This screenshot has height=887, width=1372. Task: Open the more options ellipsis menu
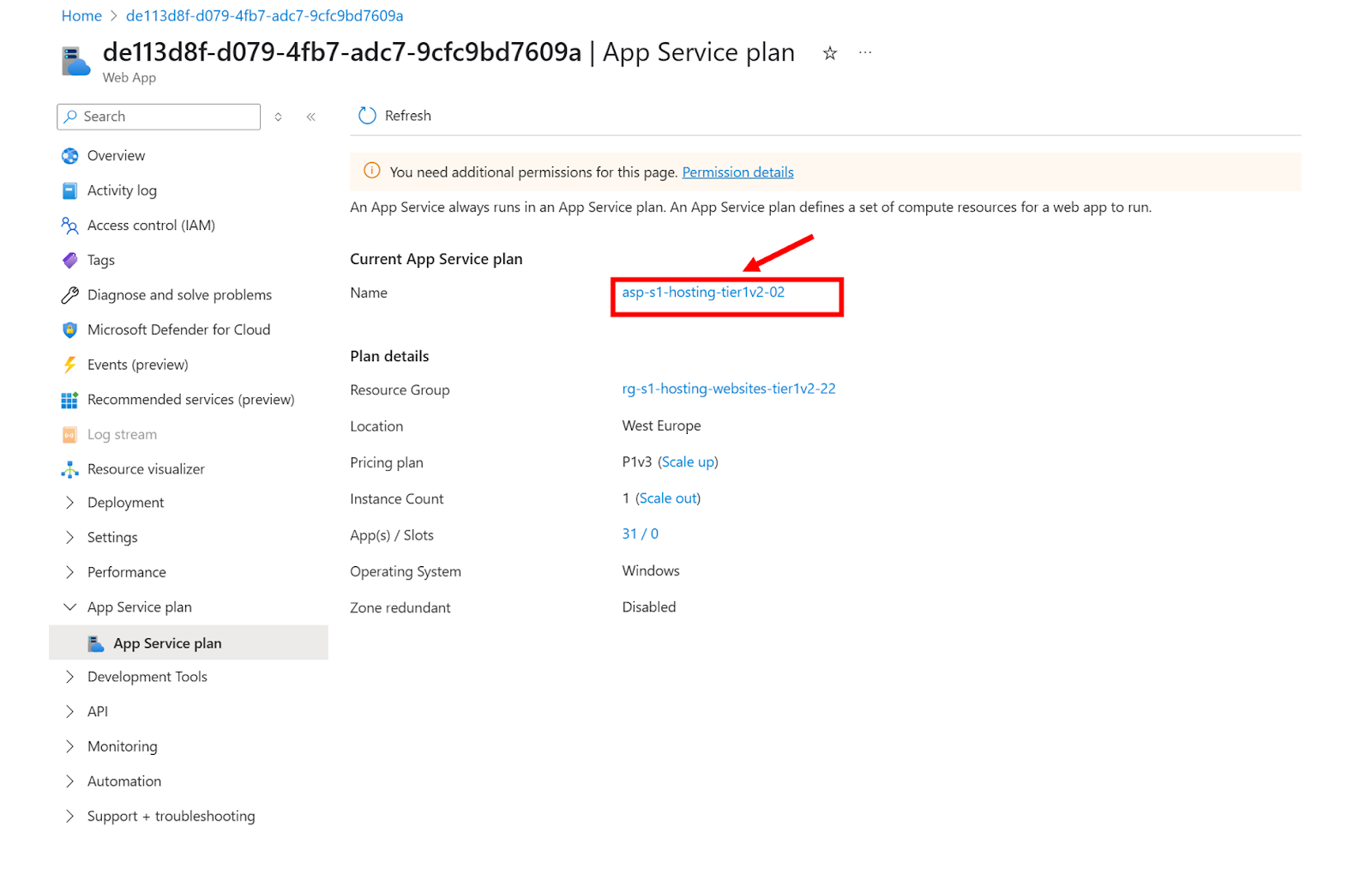point(865,53)
